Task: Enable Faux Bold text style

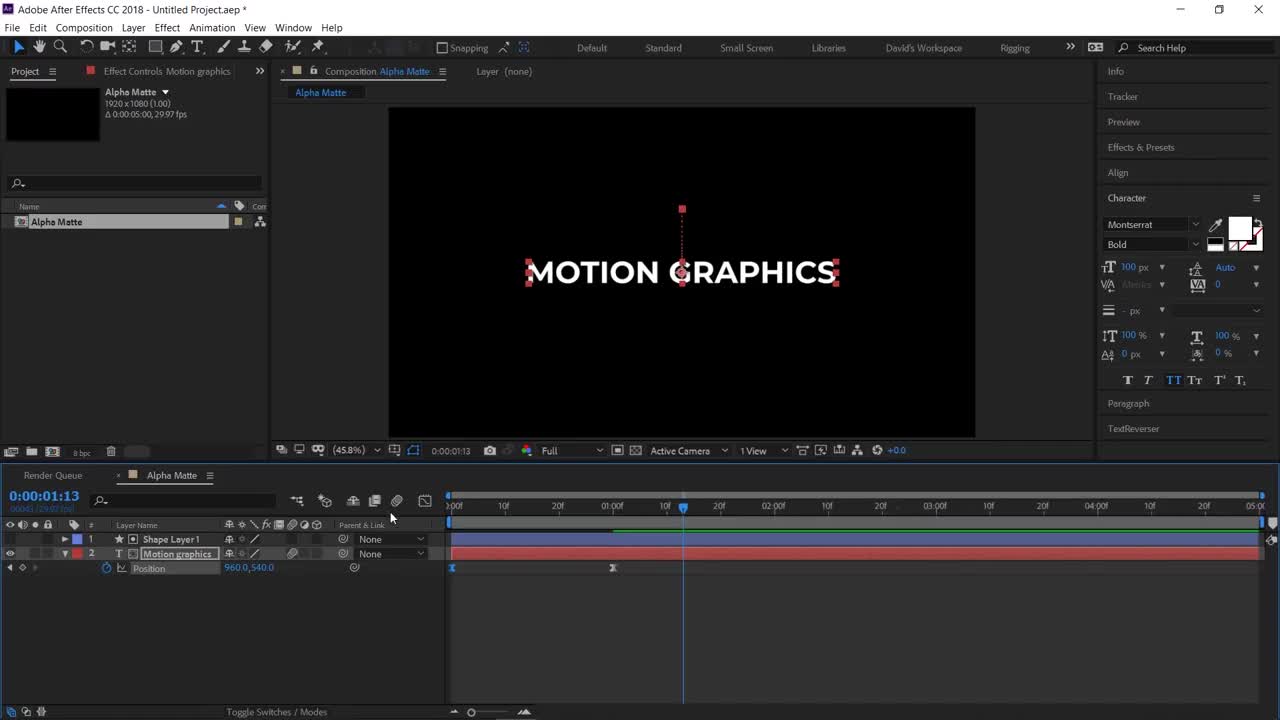Action: pos(1128,380)
